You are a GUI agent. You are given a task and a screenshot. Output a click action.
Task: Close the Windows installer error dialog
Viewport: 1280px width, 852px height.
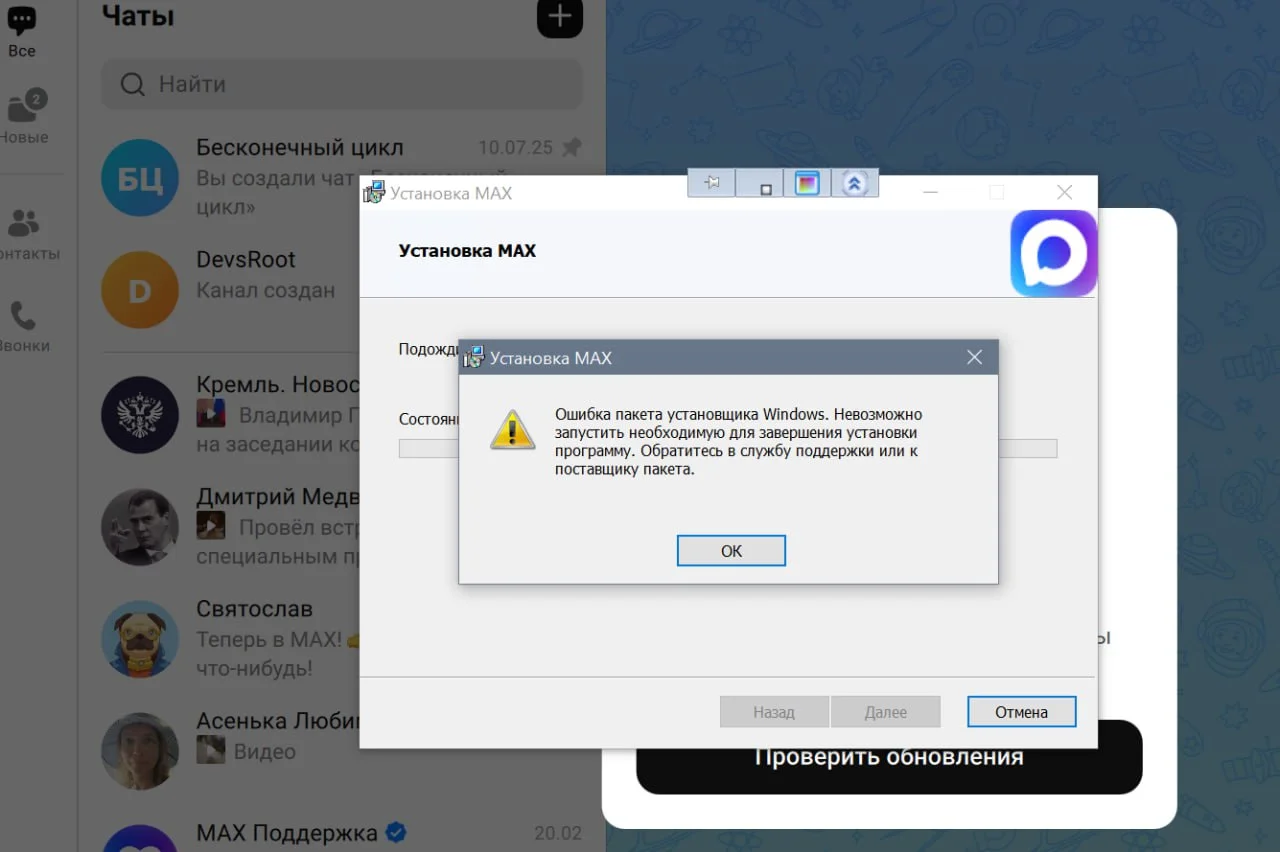[x=974, y=357]
